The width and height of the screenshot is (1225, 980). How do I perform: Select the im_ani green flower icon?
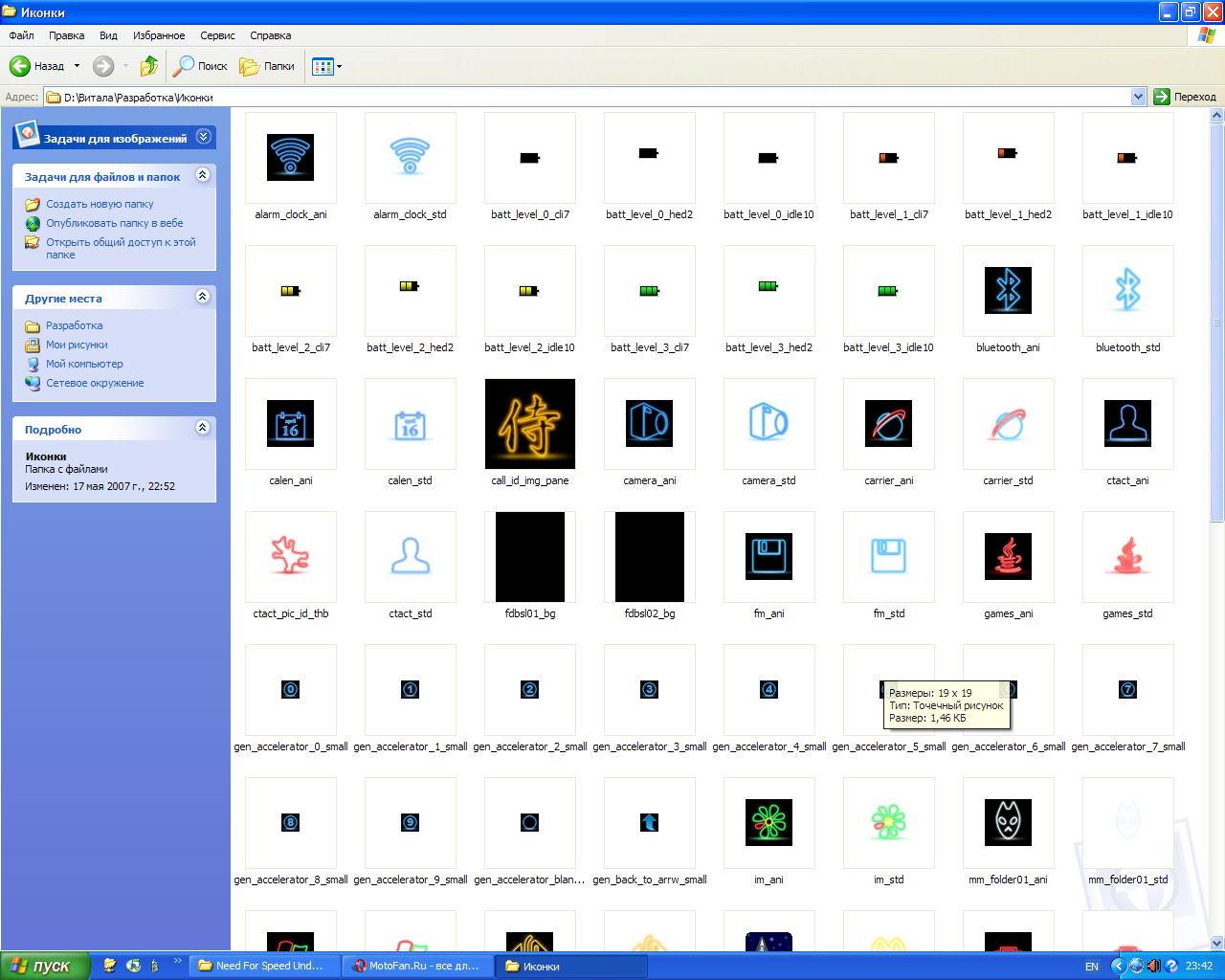pos(769,823)
